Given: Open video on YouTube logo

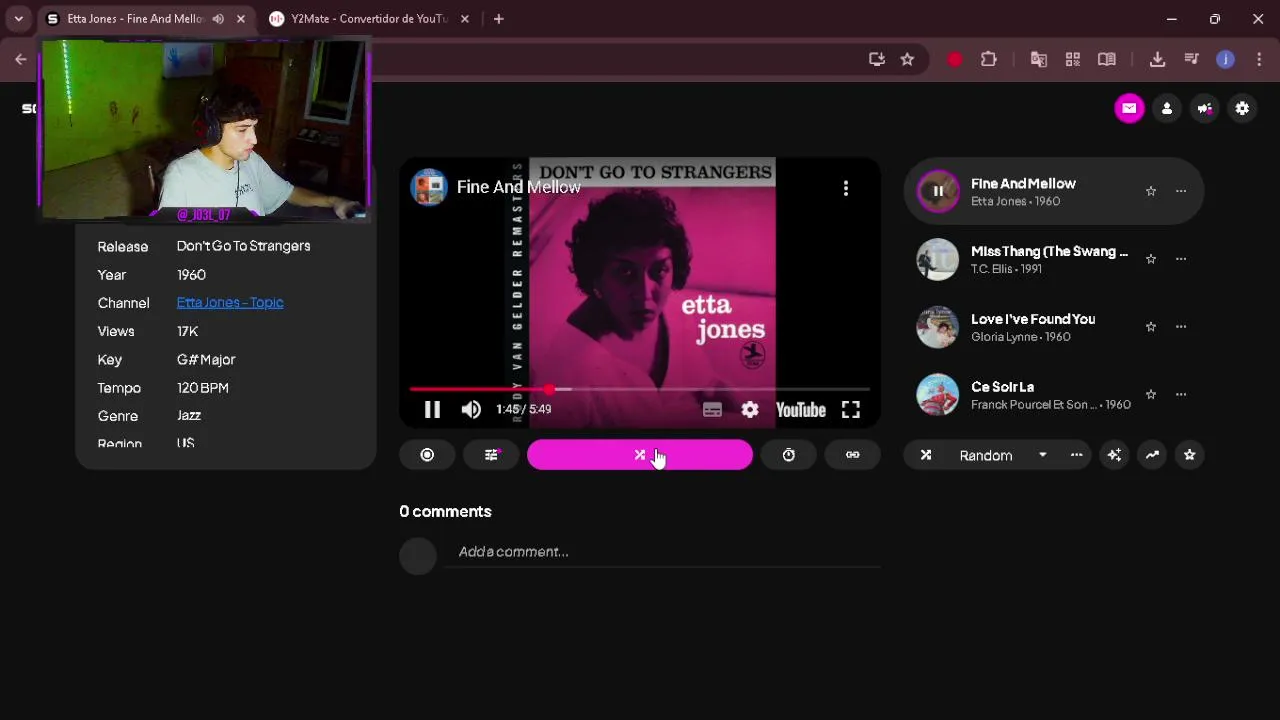Looking at the screenshot, I should point(800,410).
